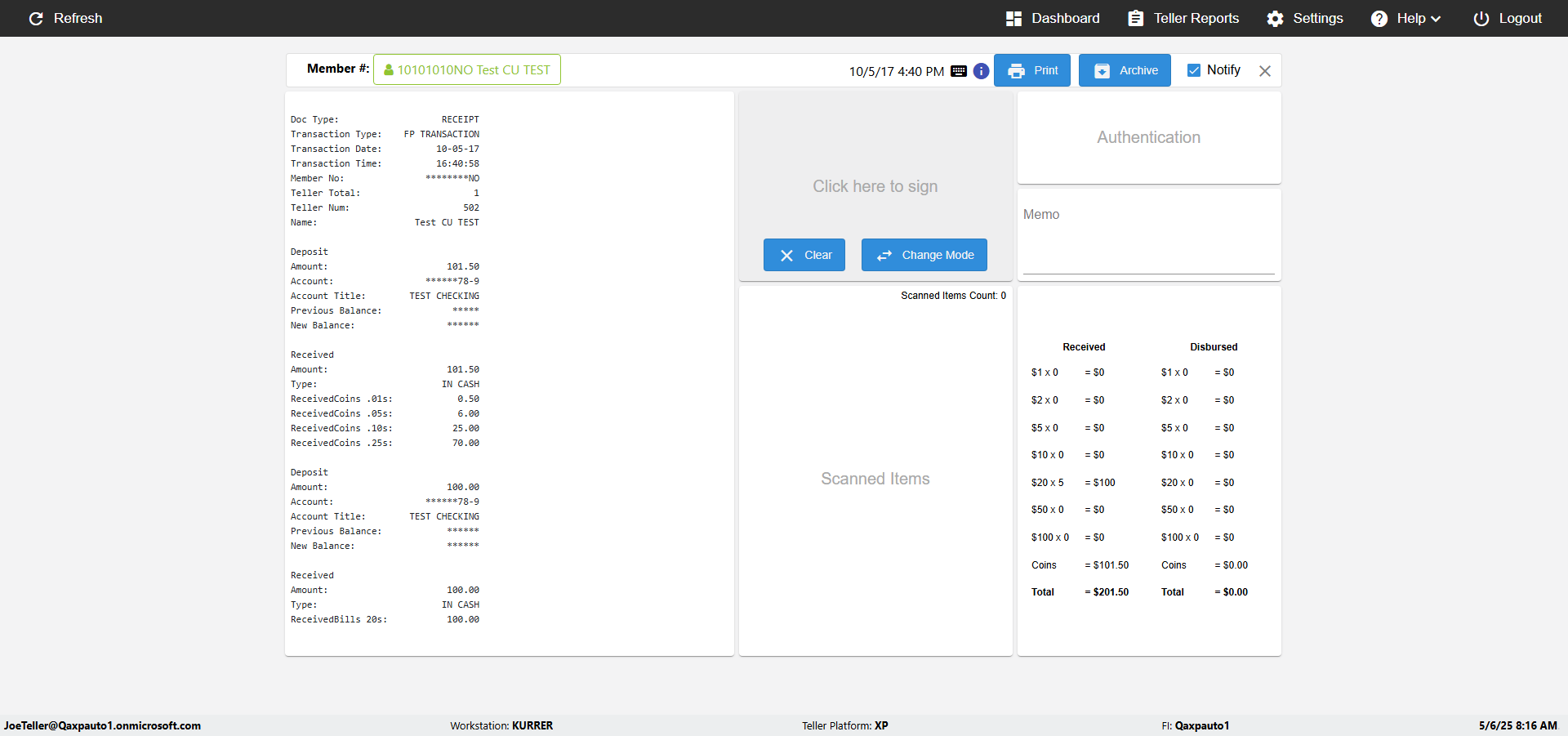Click the 'Doc Type:' receipt line

click(x=385, y=119)
